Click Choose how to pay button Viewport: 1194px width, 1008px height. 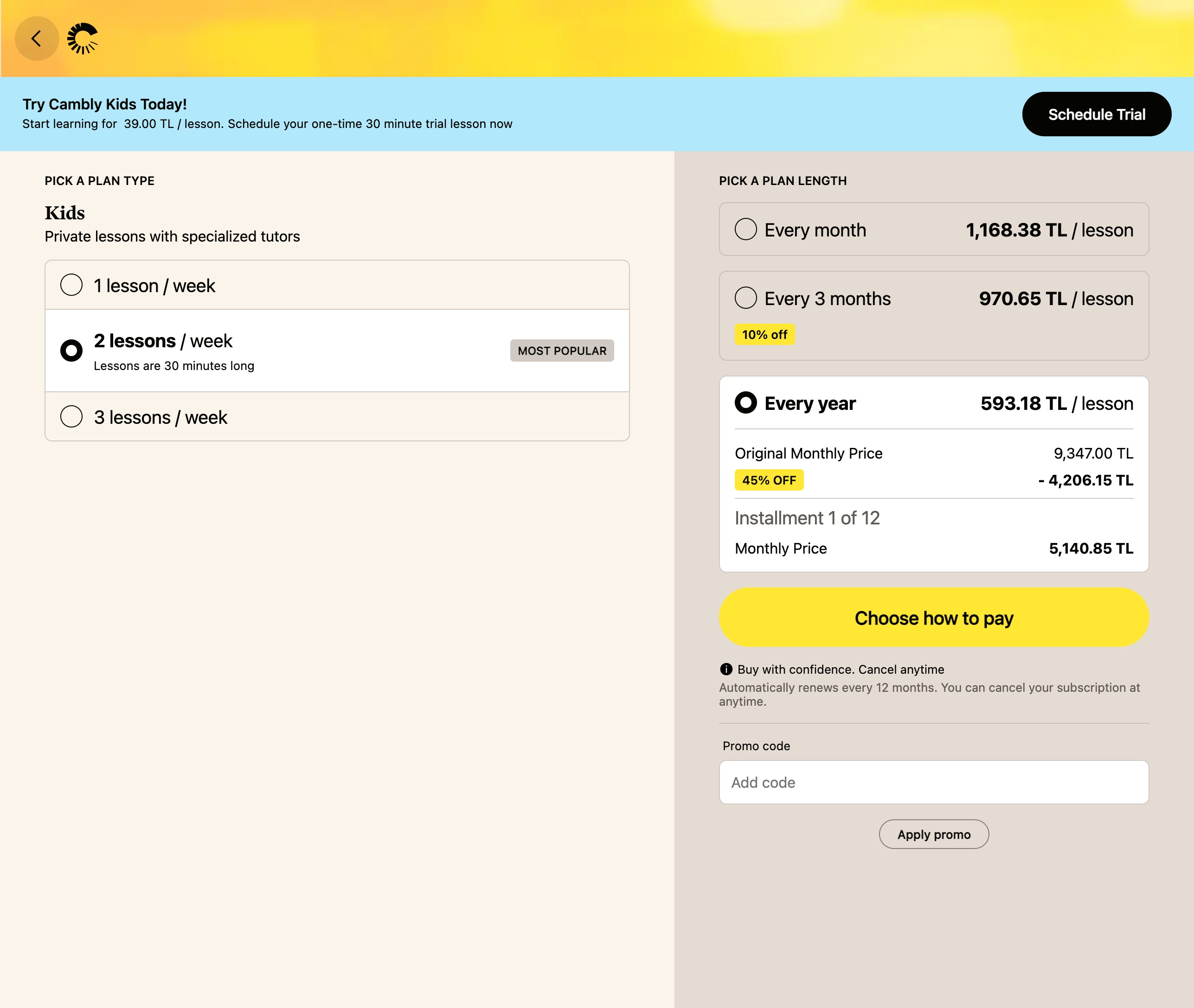933,618
